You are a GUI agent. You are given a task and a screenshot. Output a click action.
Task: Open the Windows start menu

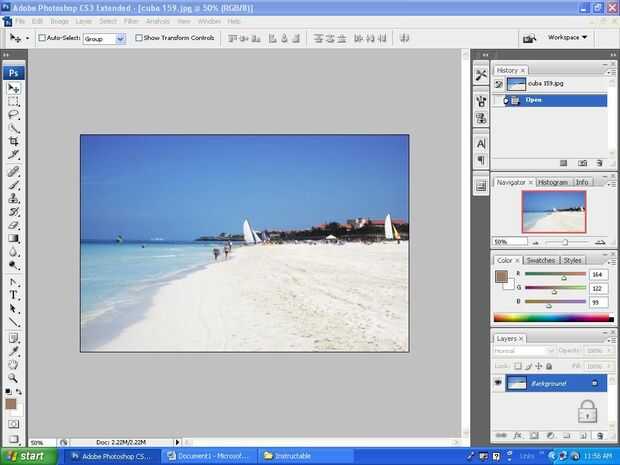[28, 456]
